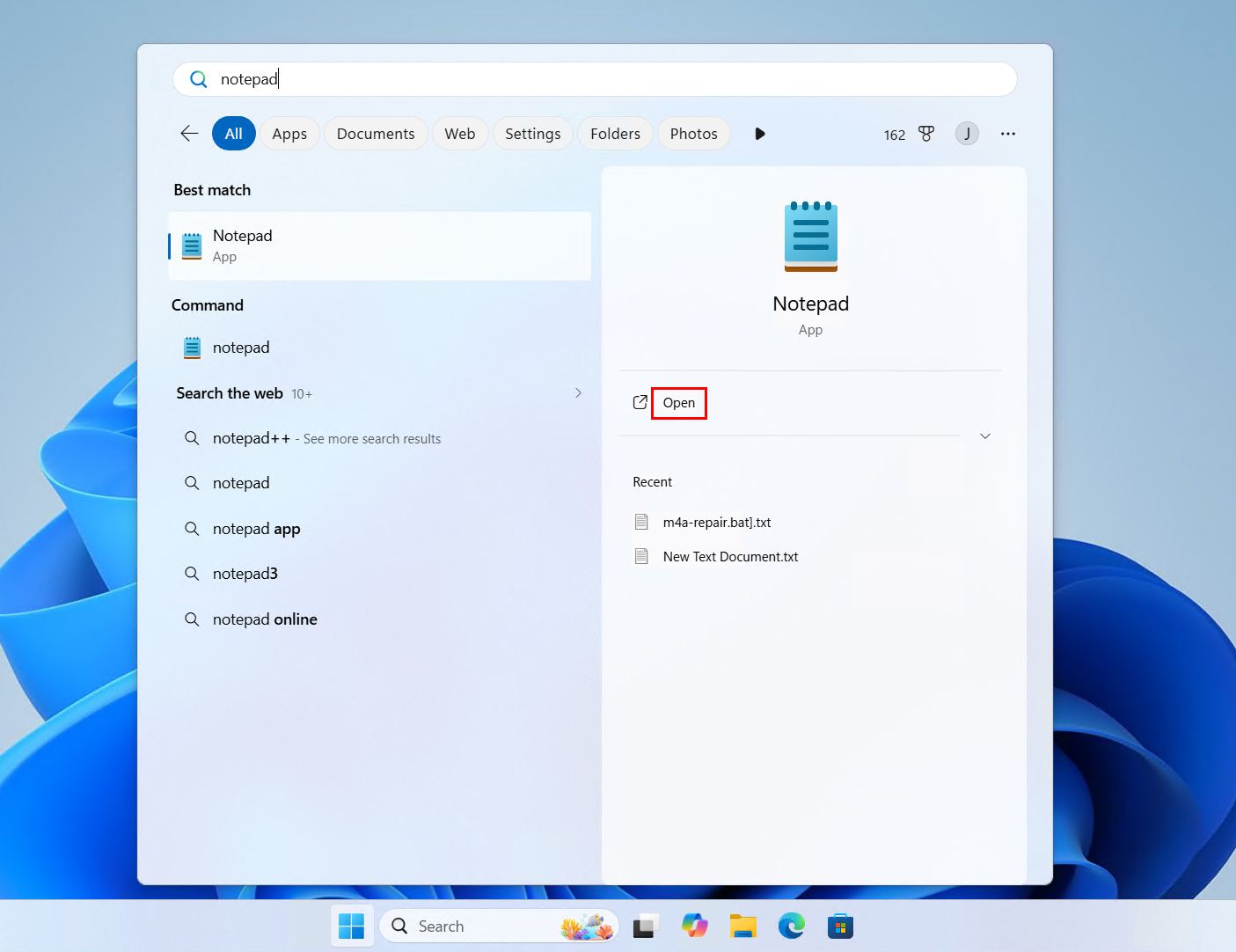Image resolution: width=1236 pixels, height=952 pixels.
Task: Click the 162 rewards points count
Action: tap(895, 135)
